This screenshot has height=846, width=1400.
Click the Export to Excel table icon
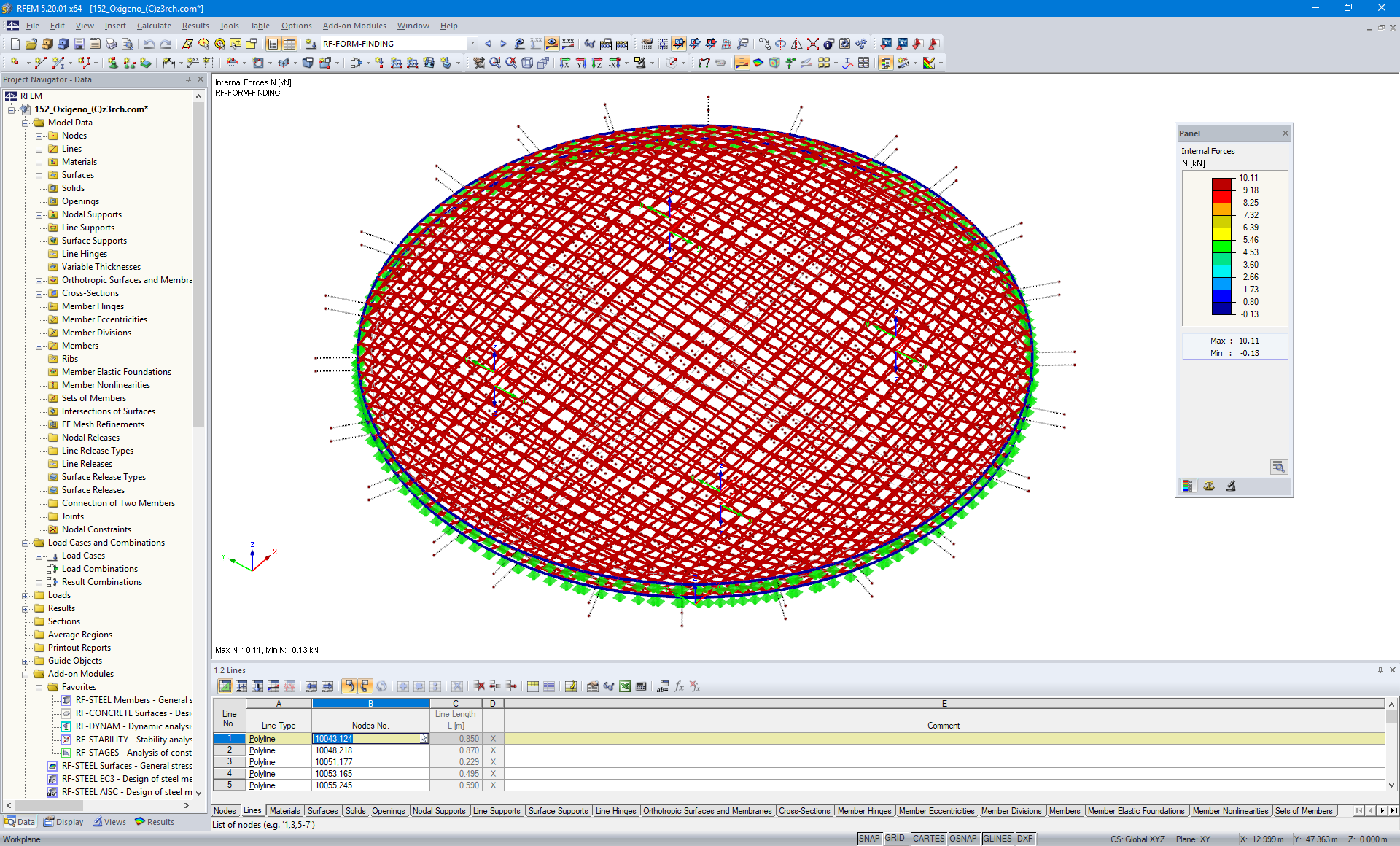[625, 686]
